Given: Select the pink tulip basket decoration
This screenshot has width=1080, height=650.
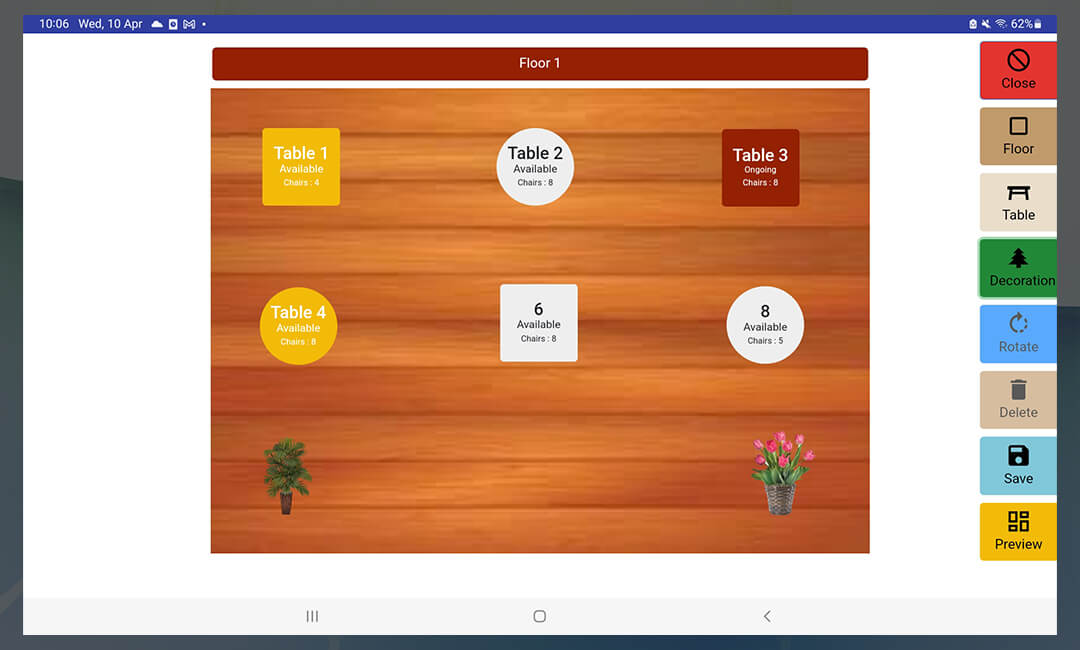Looking at the screenshot, I should (781, 473).
